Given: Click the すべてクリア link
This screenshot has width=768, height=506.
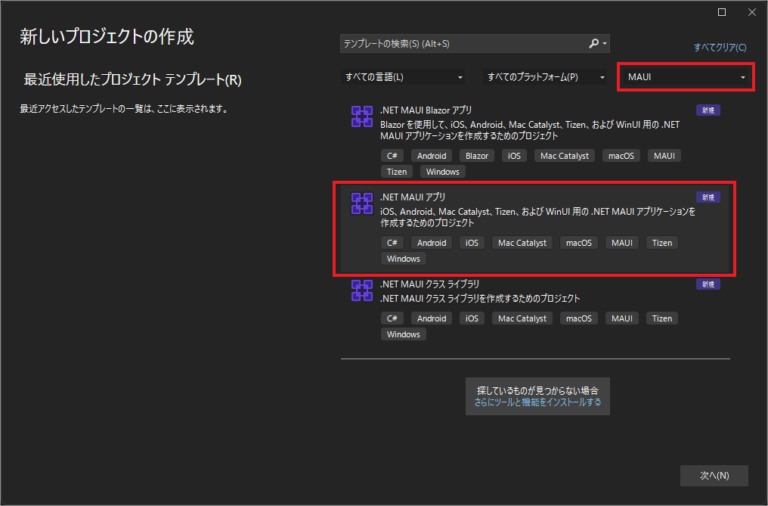Looking at the screenshot, I should tap(720, 47).
